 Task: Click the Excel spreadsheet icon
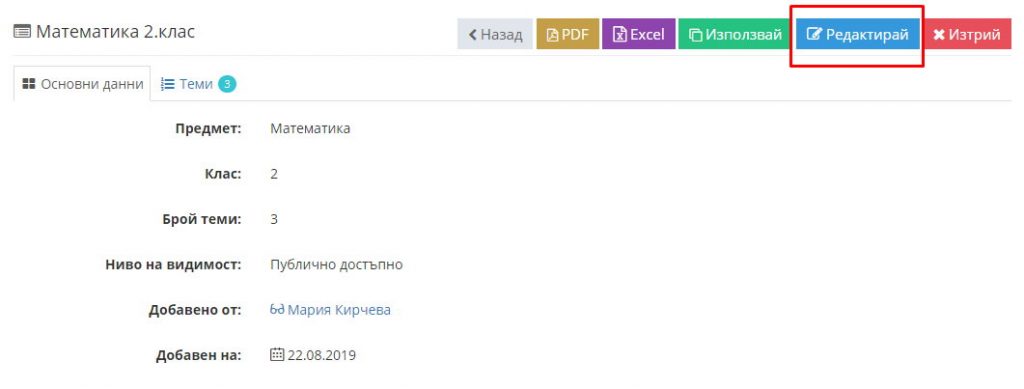pyautogui.click(x=619, y=35)
